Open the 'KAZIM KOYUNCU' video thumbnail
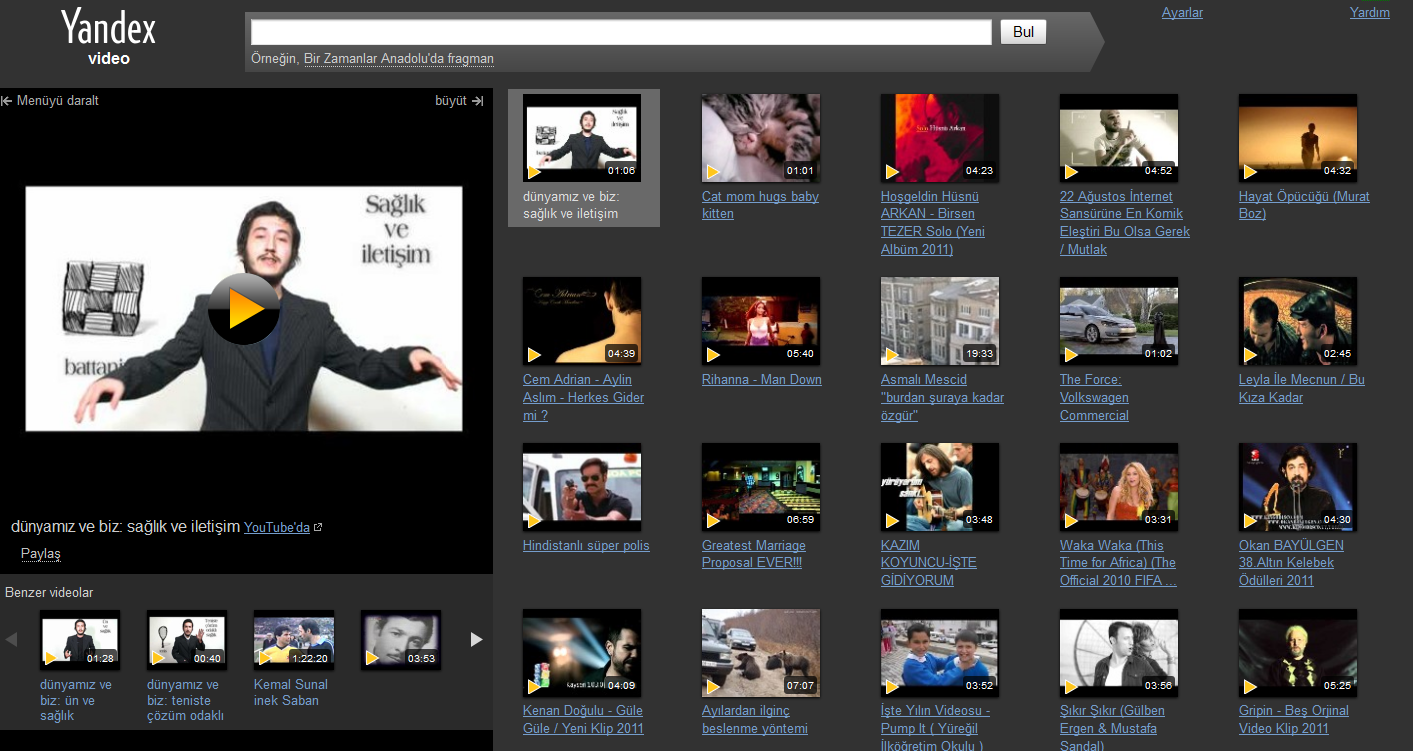1413x751 pixels. (940, 487)
